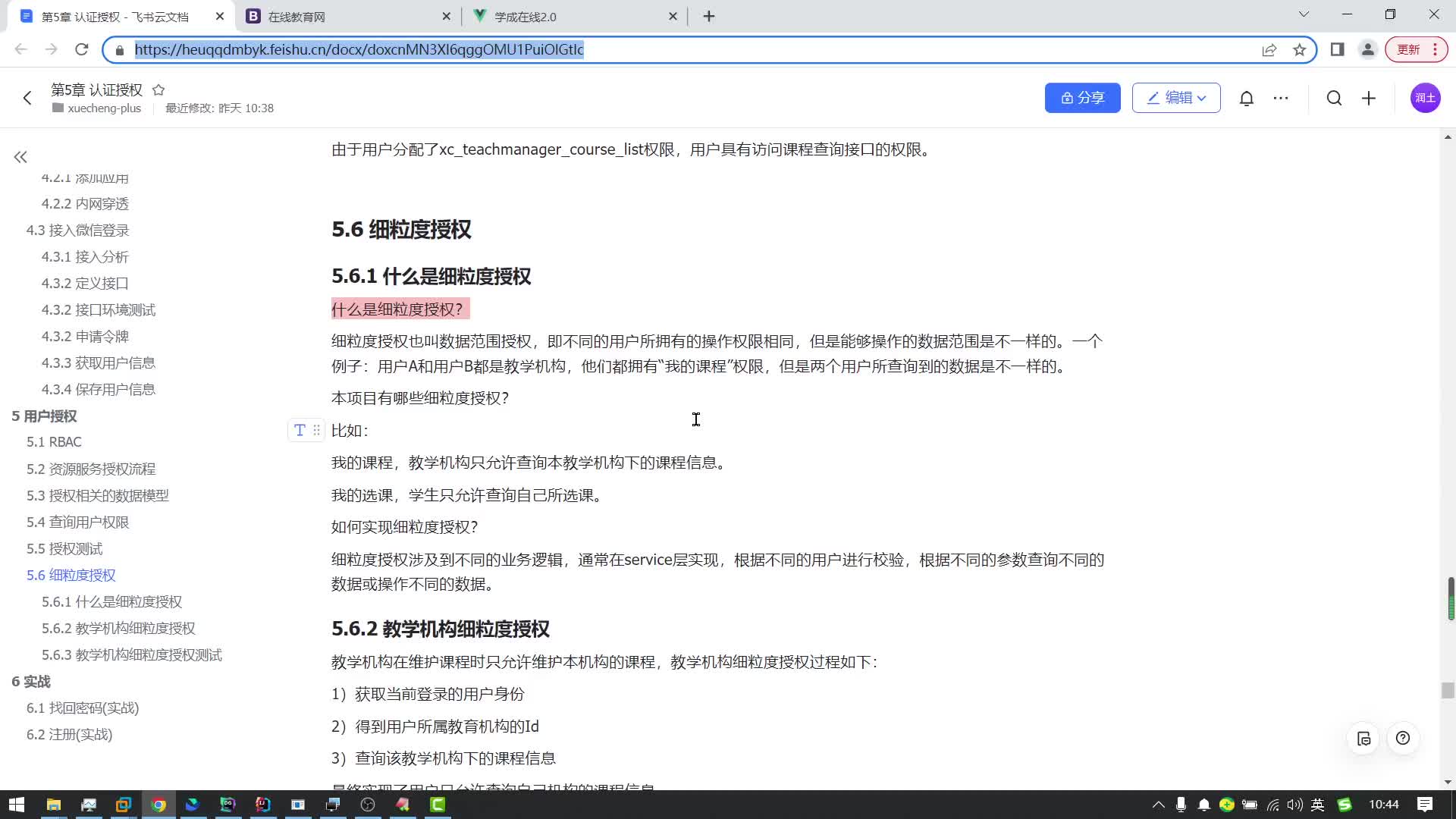Jump to outline item 5.1 RBAC
This screenshot has width=1456, height=819.
[x=54, y=442]
